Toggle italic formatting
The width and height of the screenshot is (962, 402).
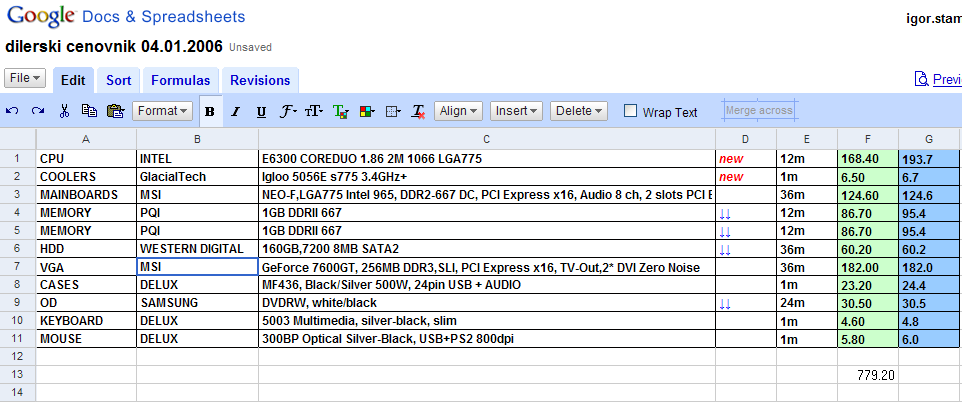(235, 112)
